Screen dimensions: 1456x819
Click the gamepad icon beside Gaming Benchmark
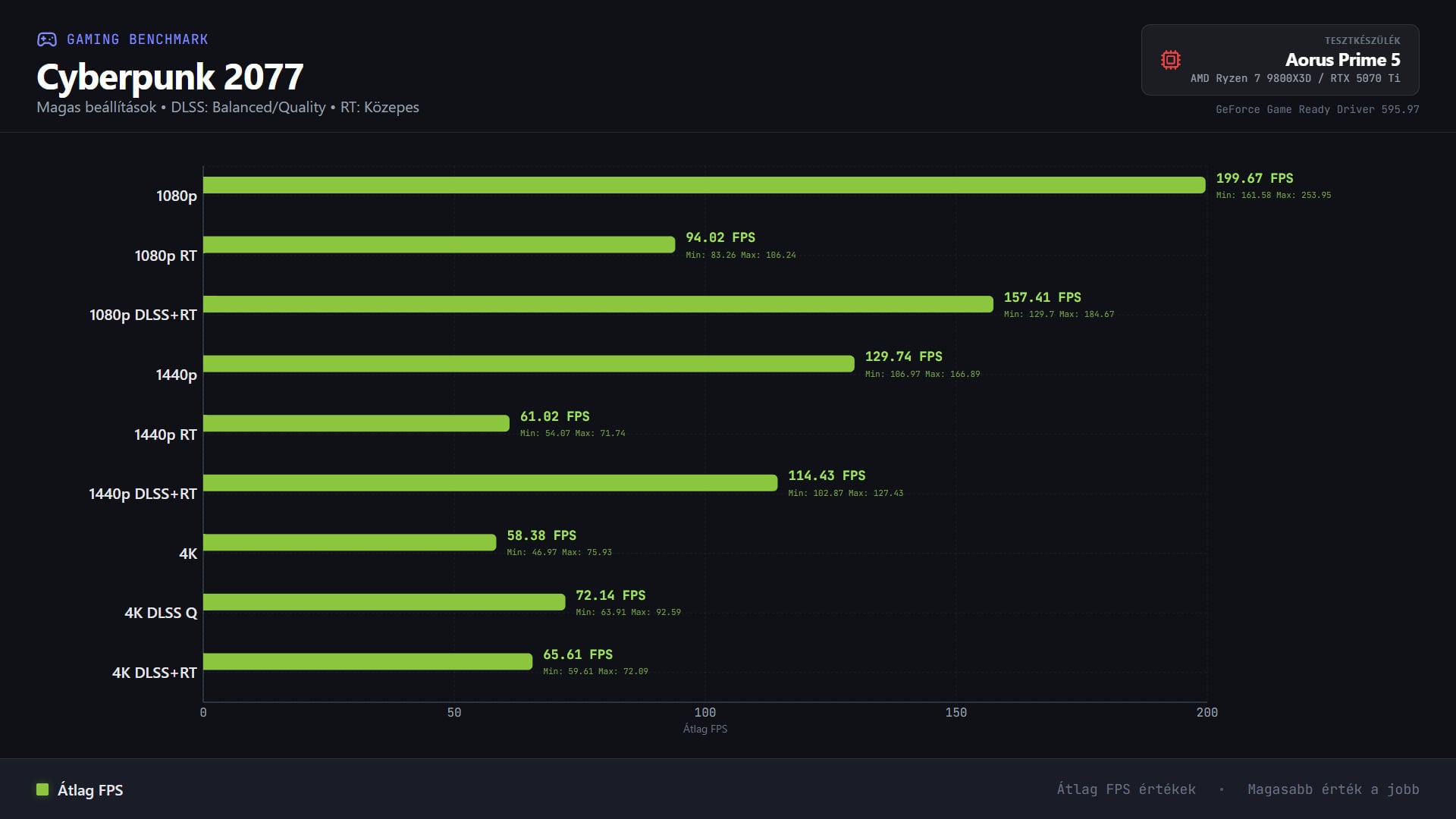pos(47,39)
